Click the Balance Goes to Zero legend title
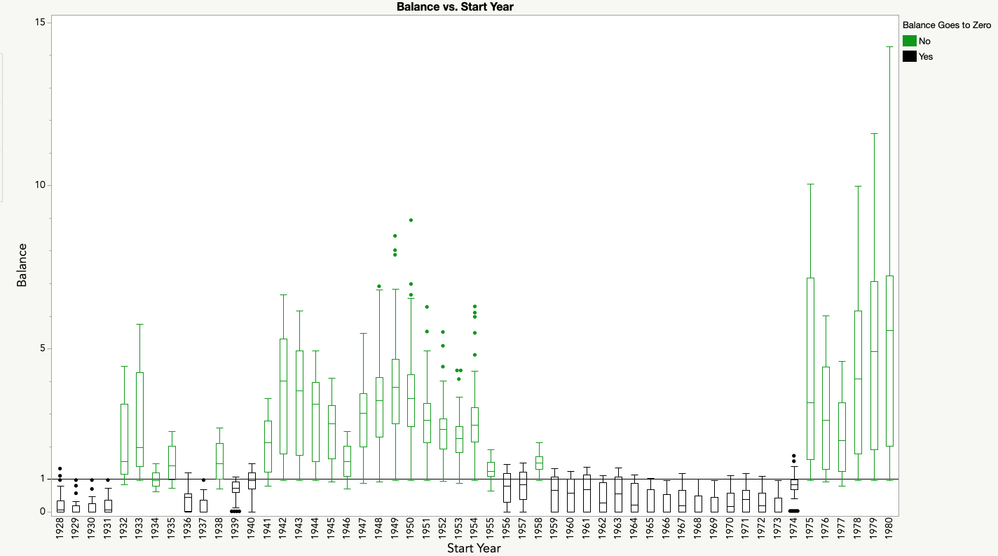This screenshot has height=556, width=998. (947, 25)
